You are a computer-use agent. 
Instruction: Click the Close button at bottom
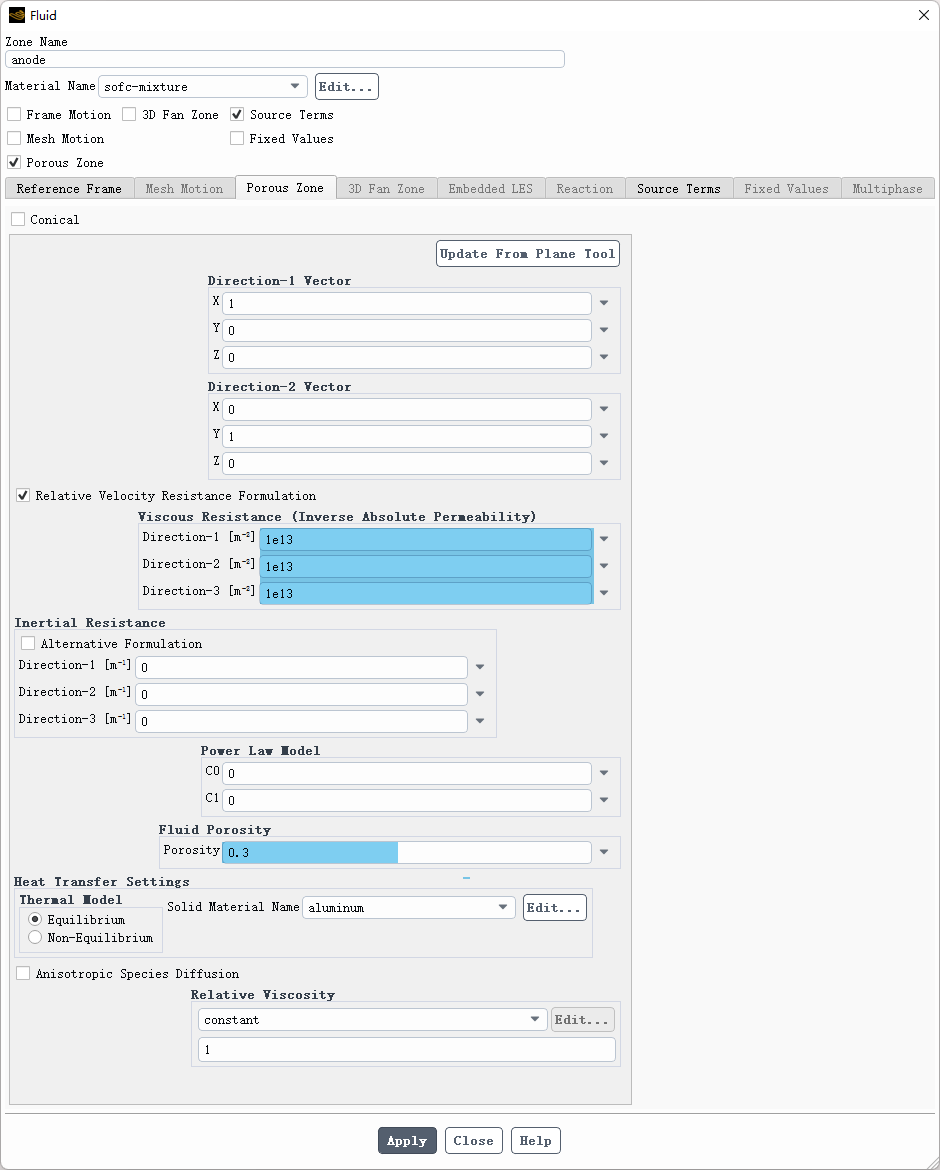pyautogui.click(x=474, y=1140)
